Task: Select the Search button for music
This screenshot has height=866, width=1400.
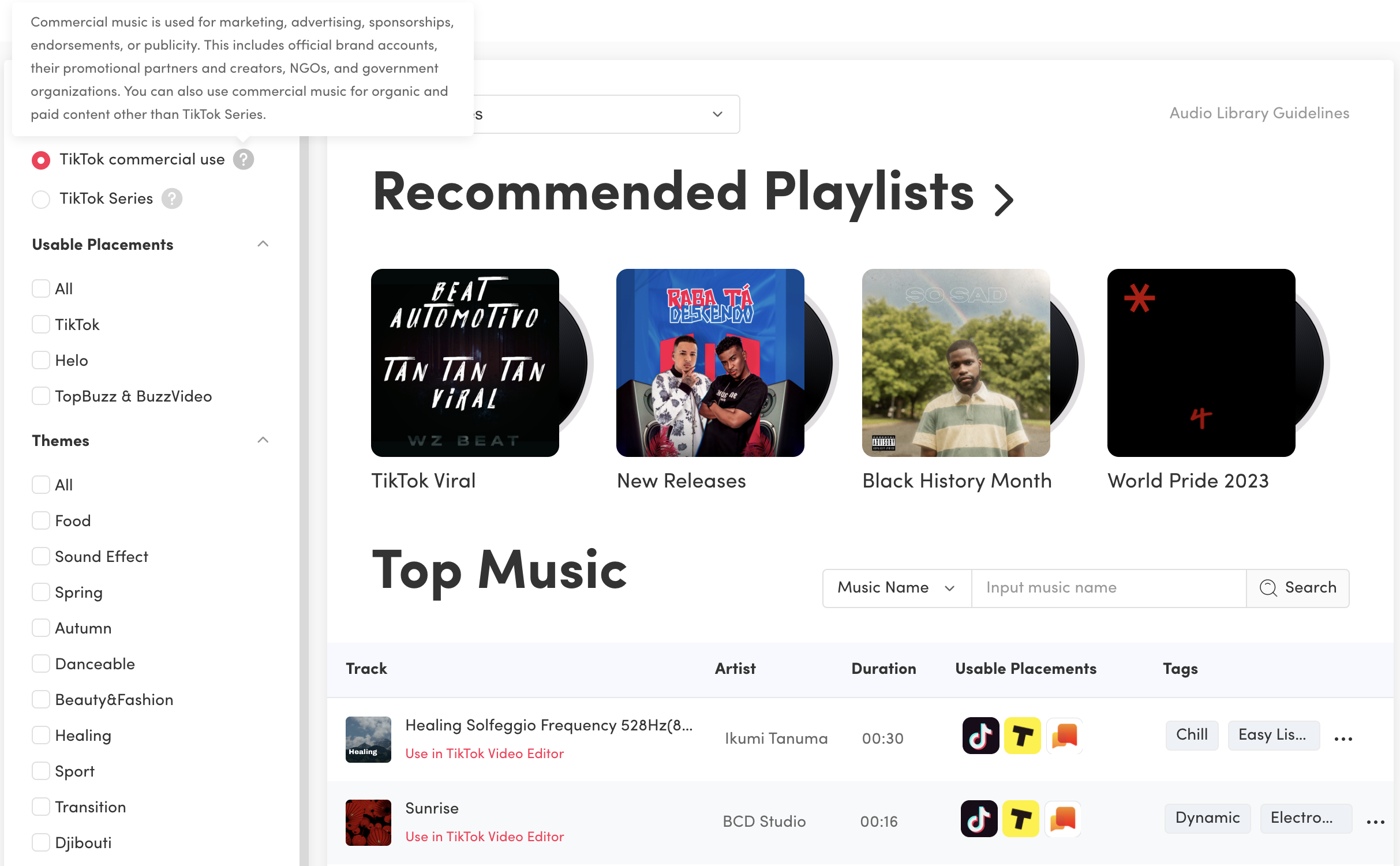Action: [x=1298, y=588]
